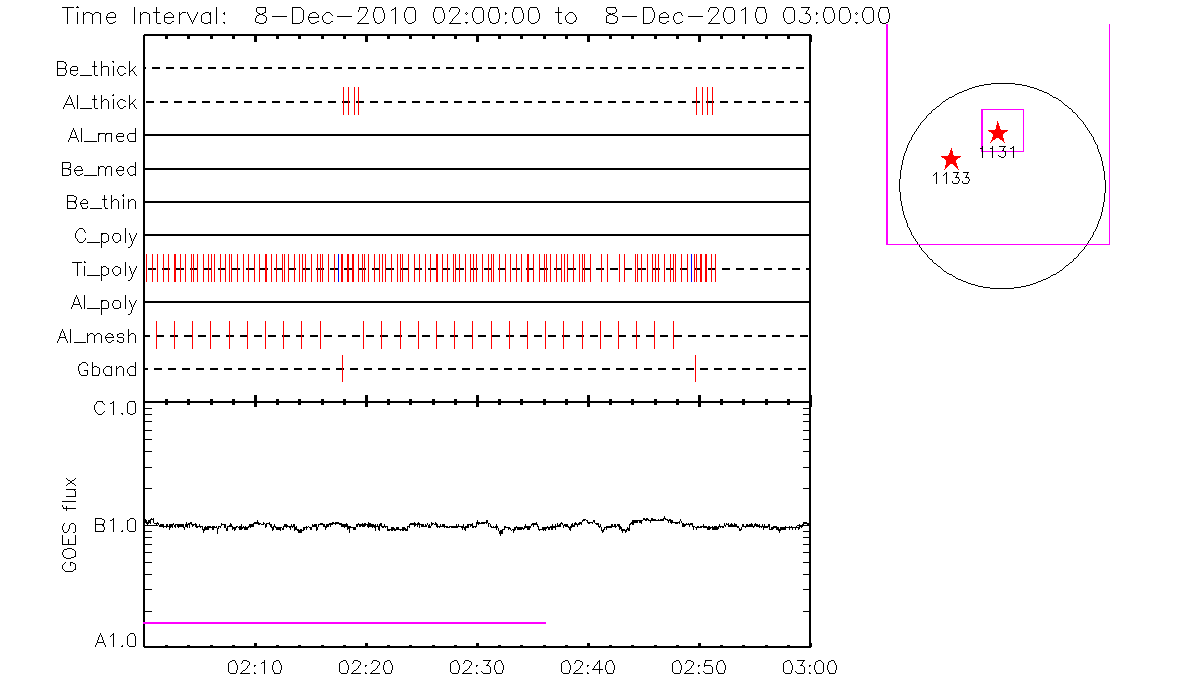The height and width of the screenshot is (700, 1200).
Task: Click the Al_poly filter label
Action: 103,304
